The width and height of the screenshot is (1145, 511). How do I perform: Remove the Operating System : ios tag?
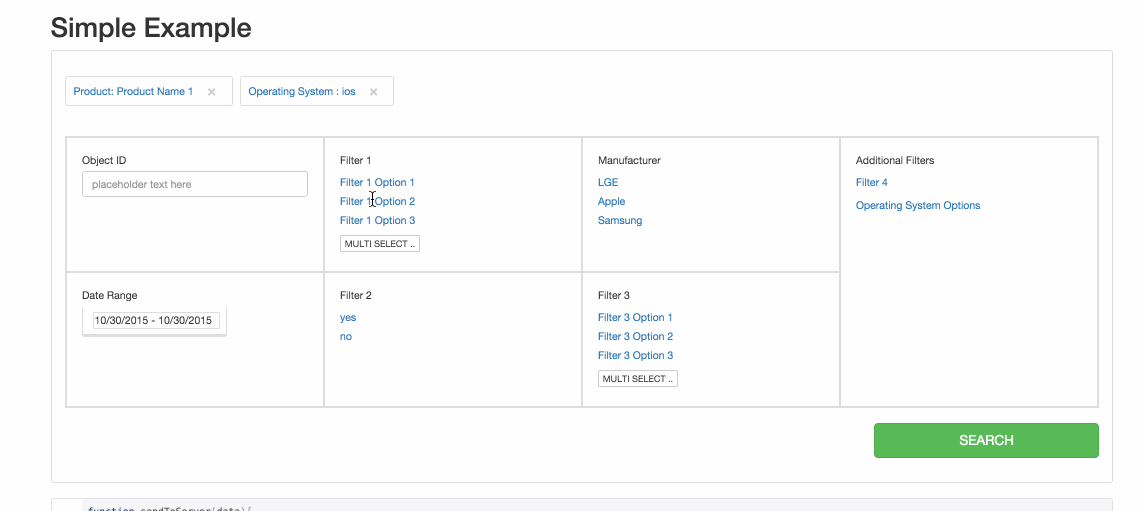374,92
